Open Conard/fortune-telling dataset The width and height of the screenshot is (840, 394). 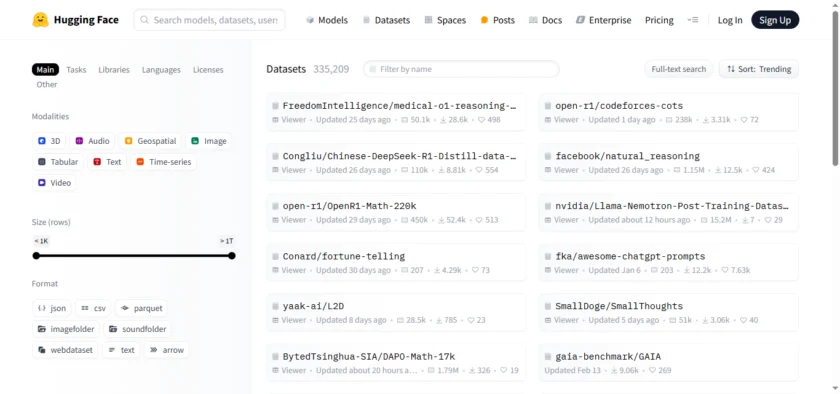[396, 262]
